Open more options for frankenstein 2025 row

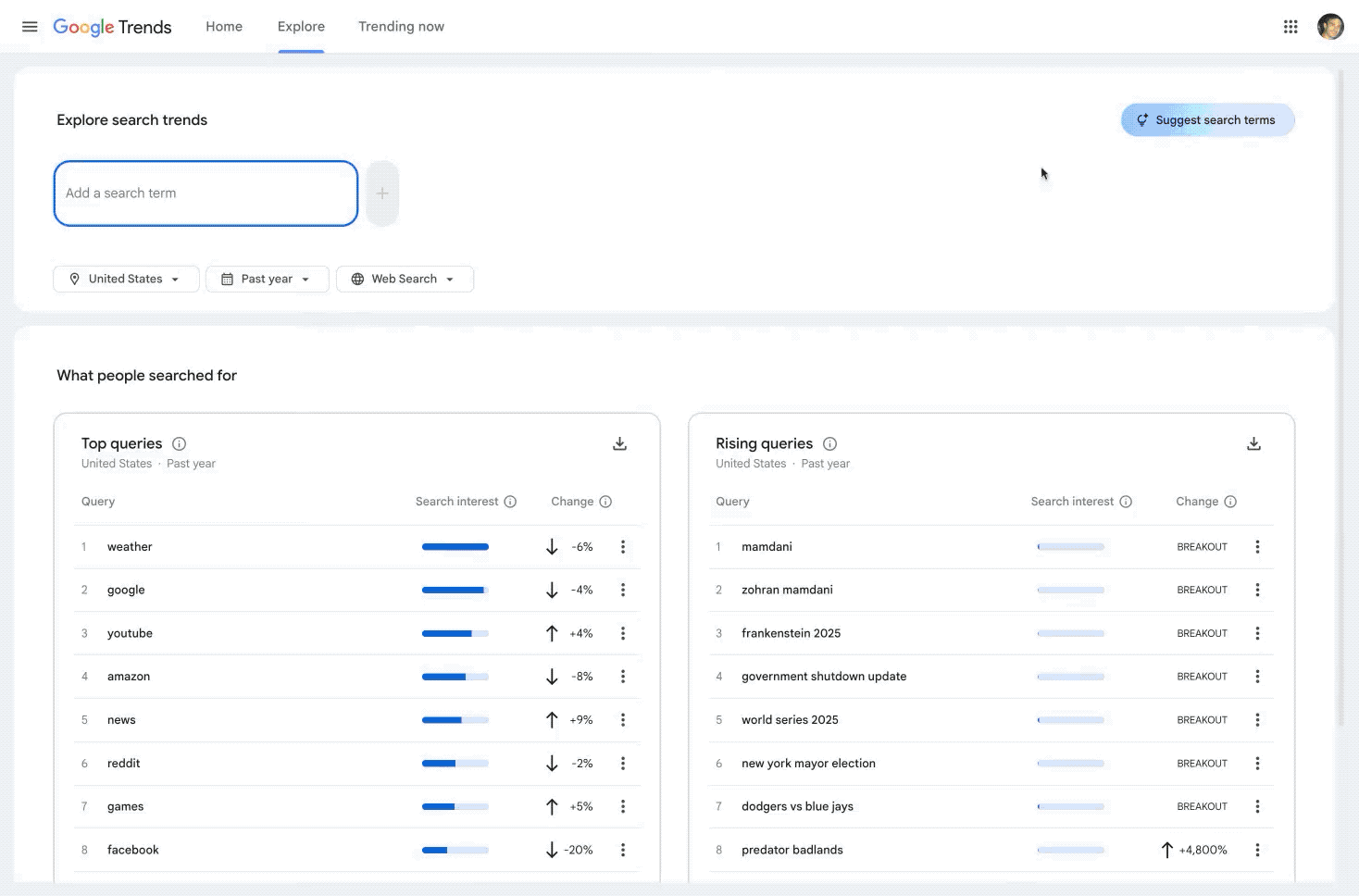(x=1257, y=633)
